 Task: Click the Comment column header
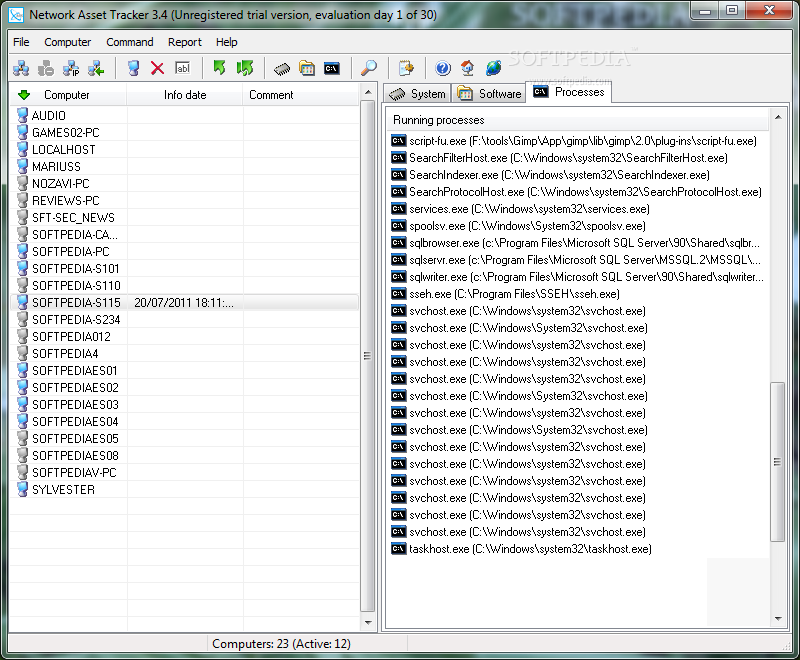point(301,95)
